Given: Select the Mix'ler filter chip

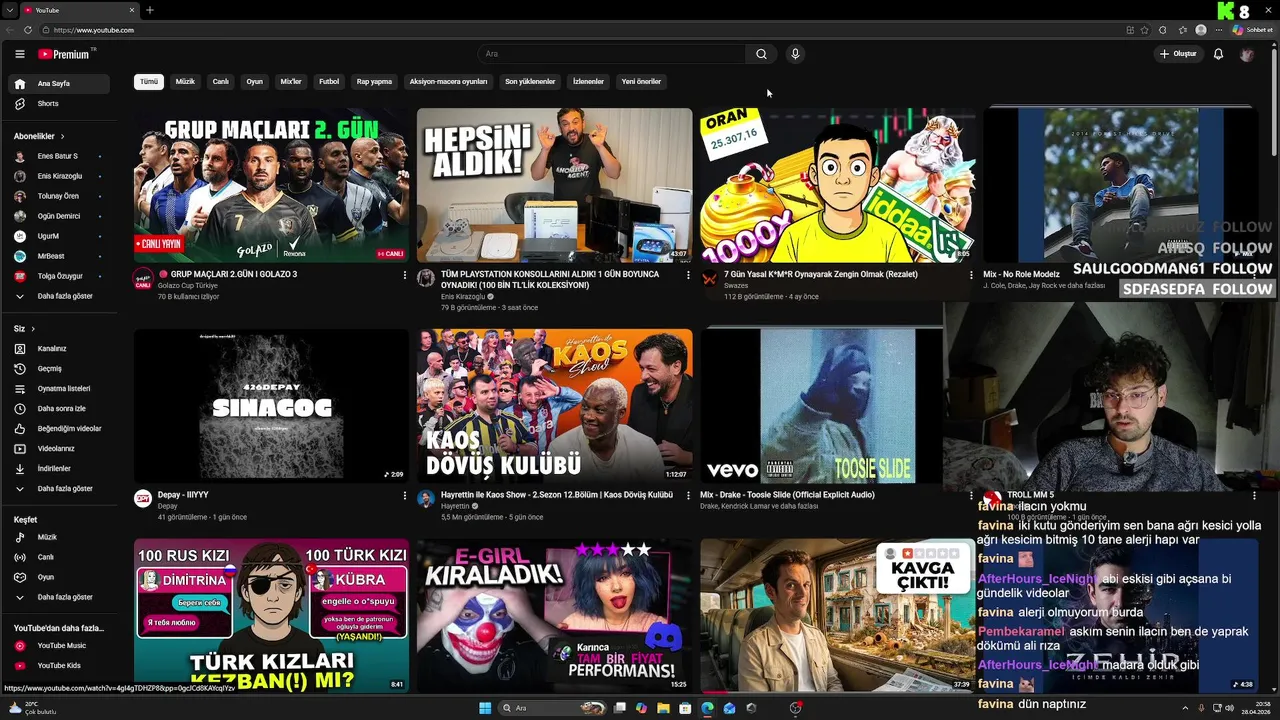Looking at the screenshot, I should point(291,82).
